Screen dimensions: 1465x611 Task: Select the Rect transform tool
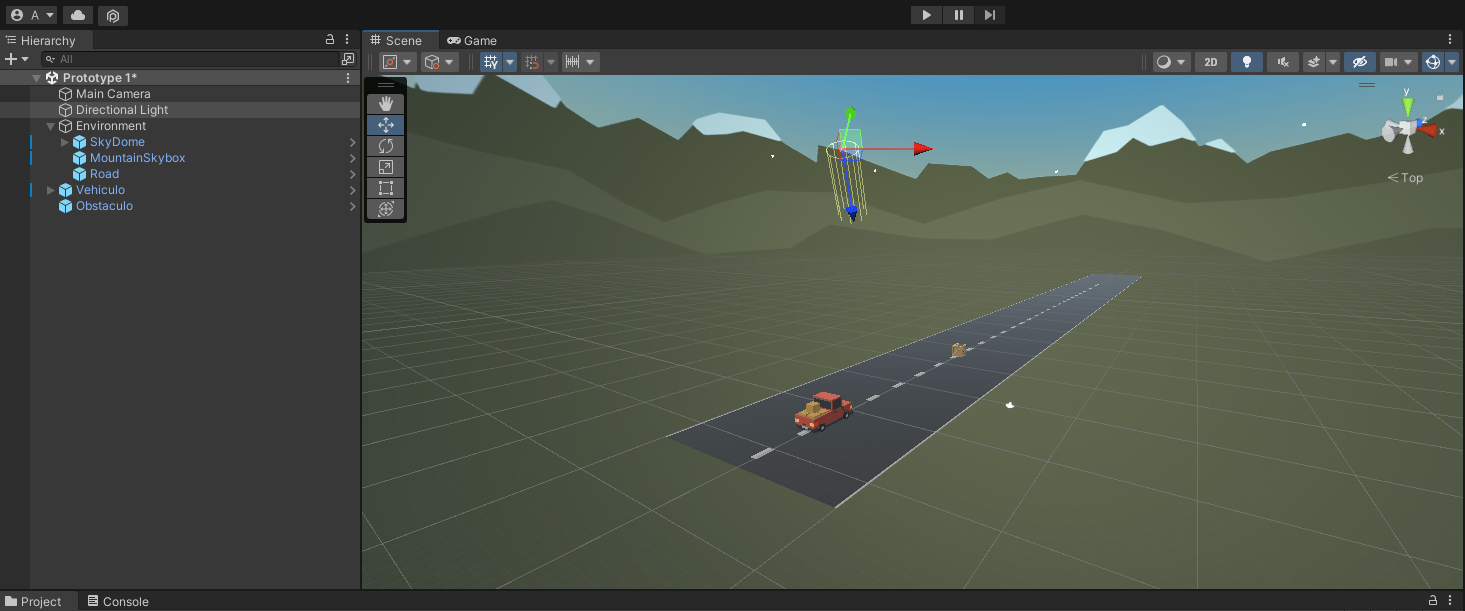pos(386,188)
